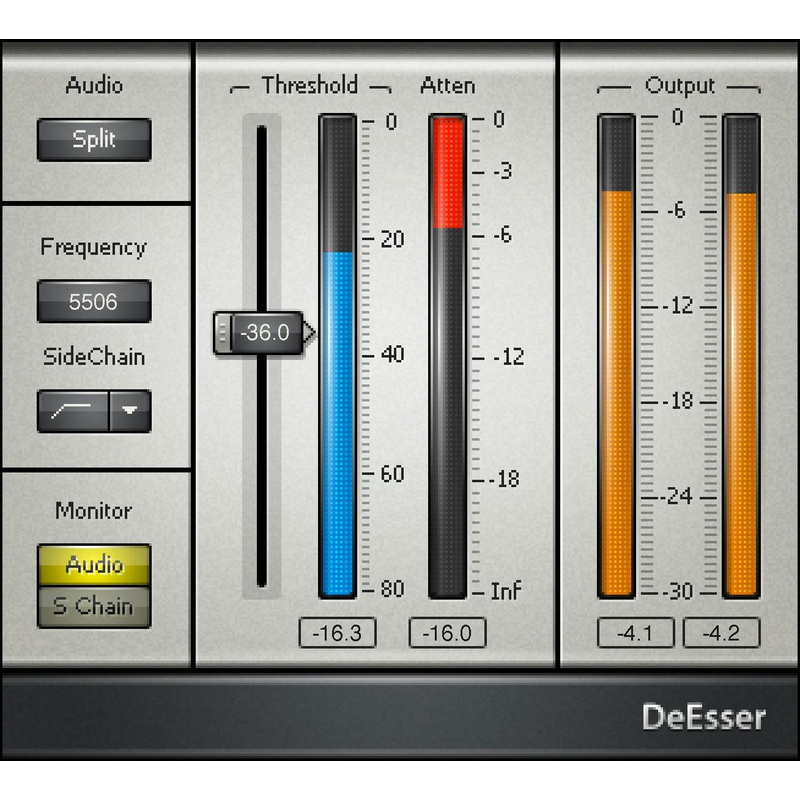Viewport: 800px width, 800px height.
Task: Toggle the Split audio mode
Action: coord(93,140)
